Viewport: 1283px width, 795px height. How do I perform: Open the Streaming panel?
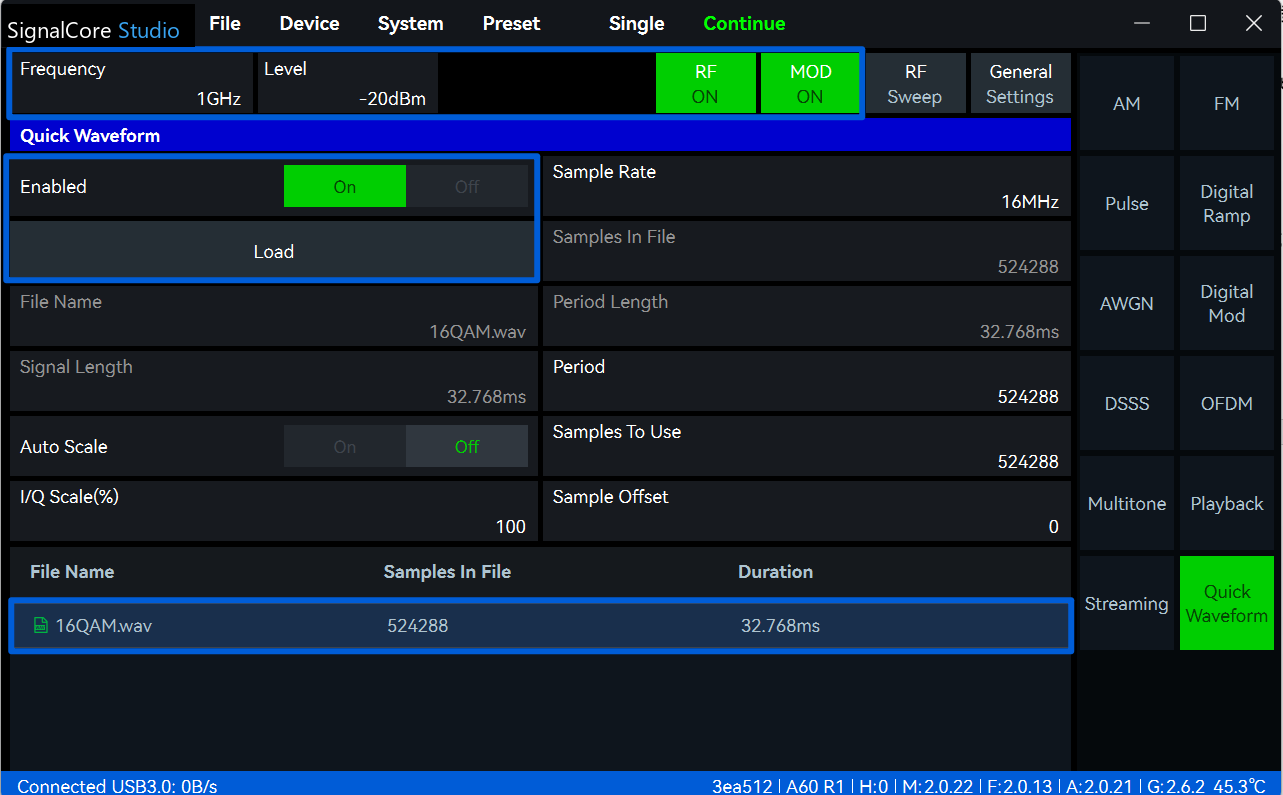(1126, 603)
